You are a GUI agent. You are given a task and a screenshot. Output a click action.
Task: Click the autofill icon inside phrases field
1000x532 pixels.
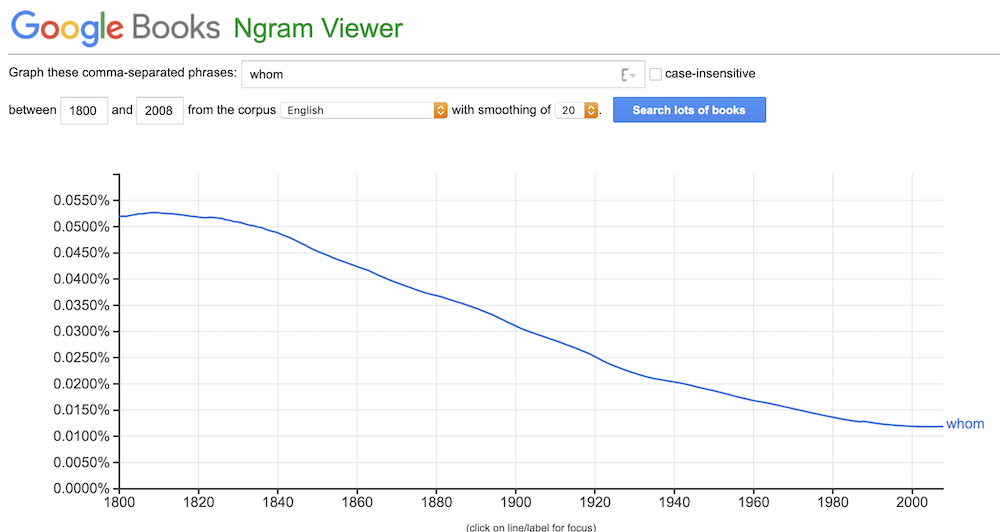coord(627,74)
